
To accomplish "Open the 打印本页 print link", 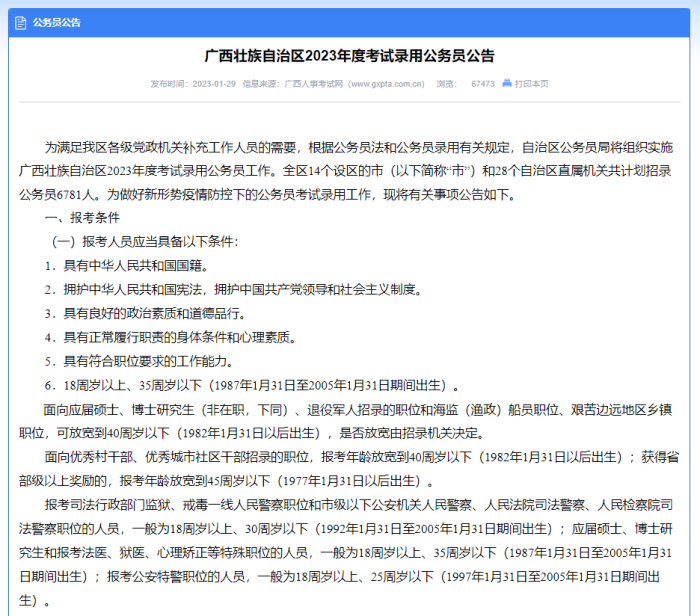I will tap(531, 84).
